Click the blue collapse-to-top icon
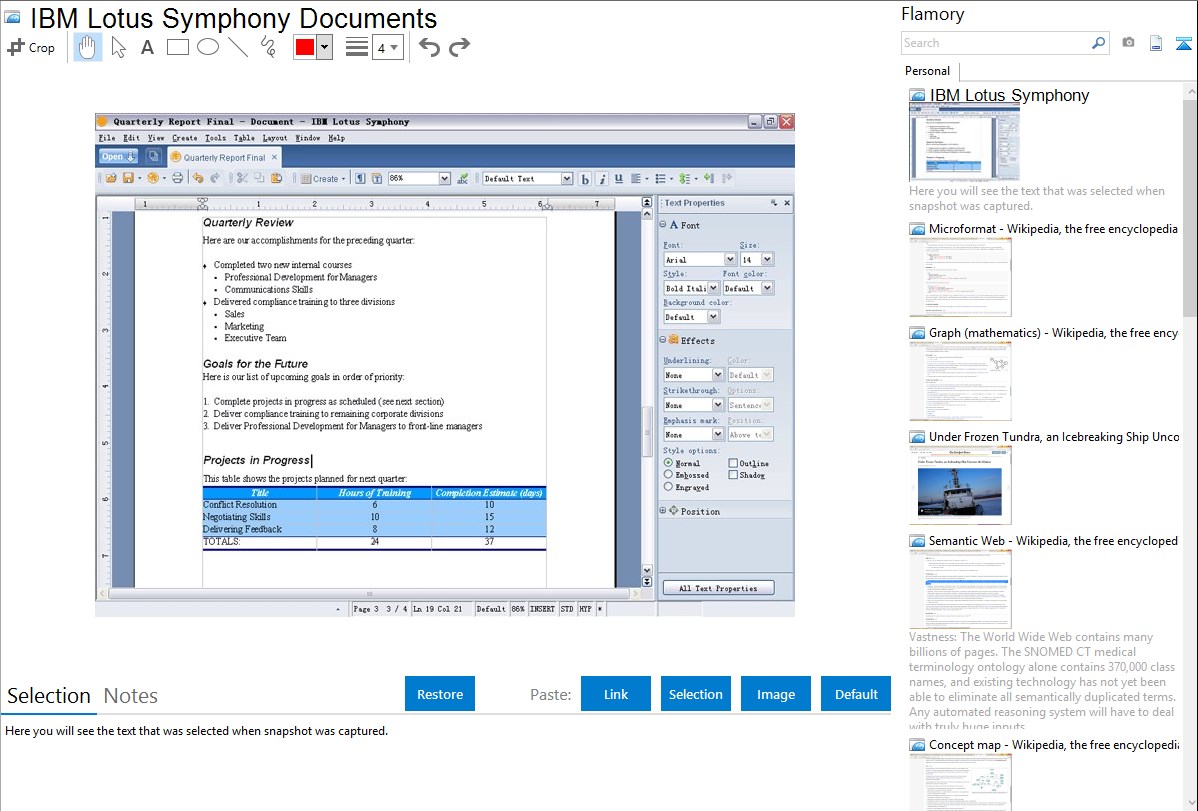 click(1183, 43)
